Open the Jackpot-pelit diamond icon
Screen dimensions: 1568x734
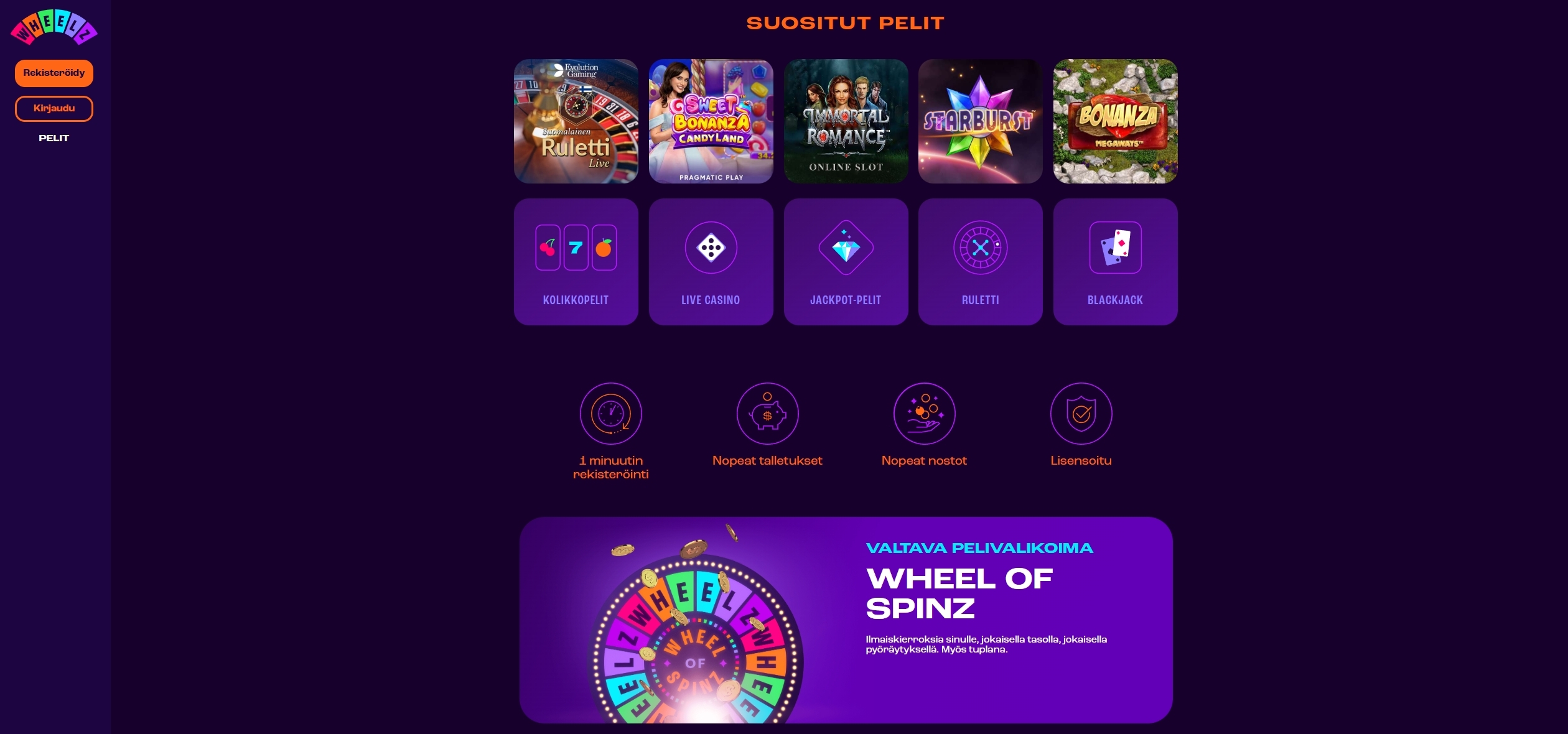pos(846,248)
